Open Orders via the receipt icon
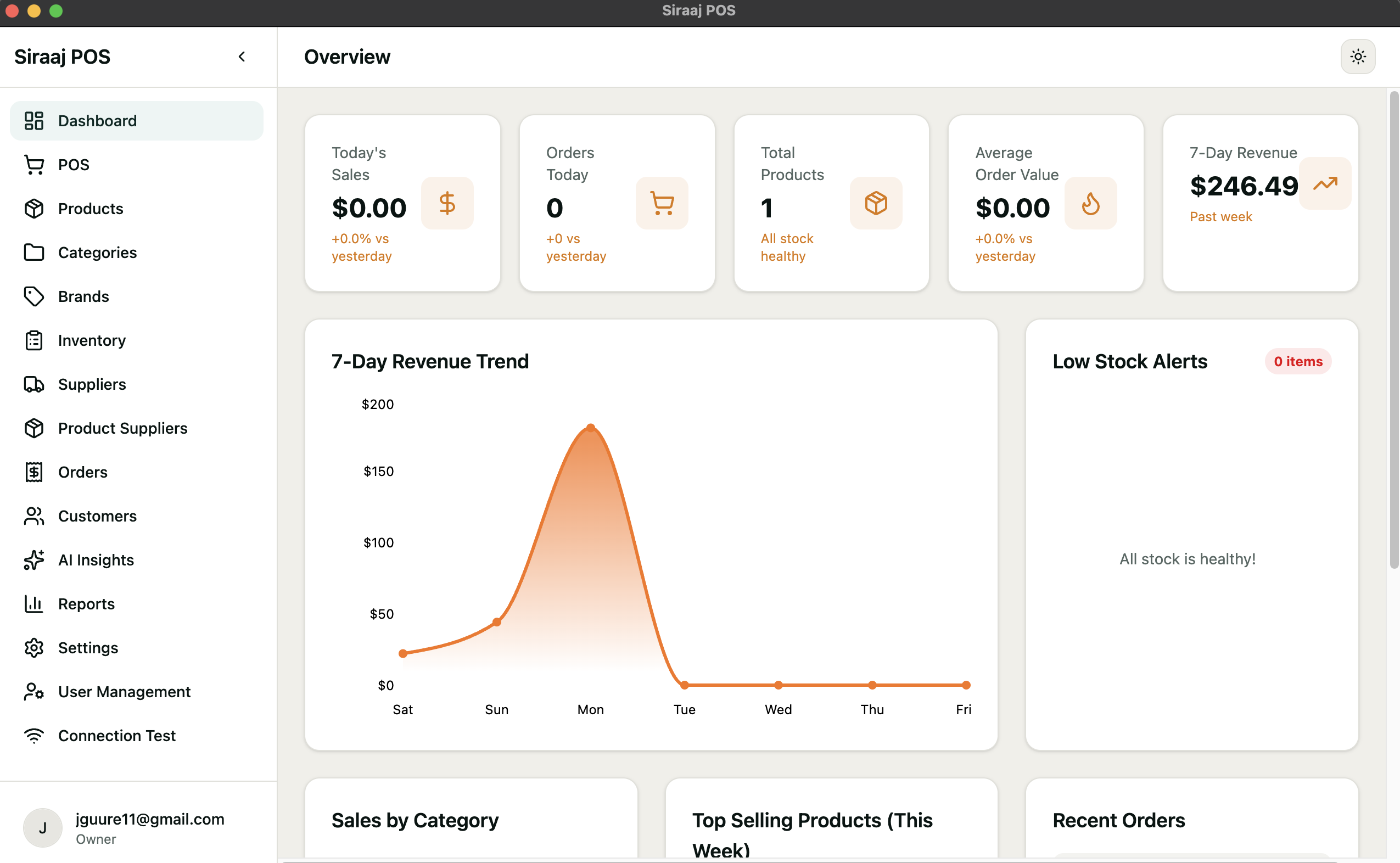Viewport: 1400px width, 863px height. tap(33, 472)
